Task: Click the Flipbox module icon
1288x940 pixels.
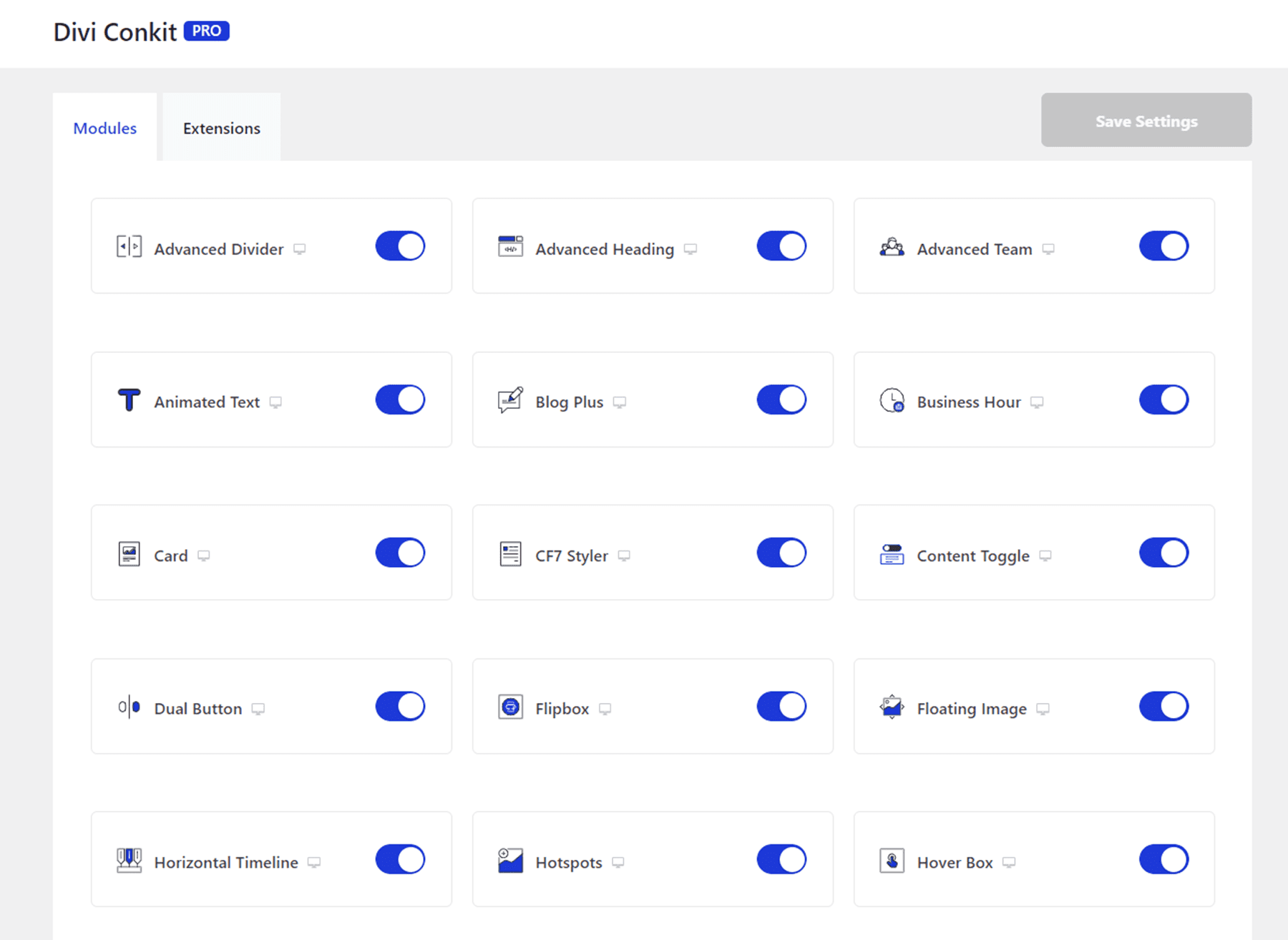Action: (x=510, y=706)
